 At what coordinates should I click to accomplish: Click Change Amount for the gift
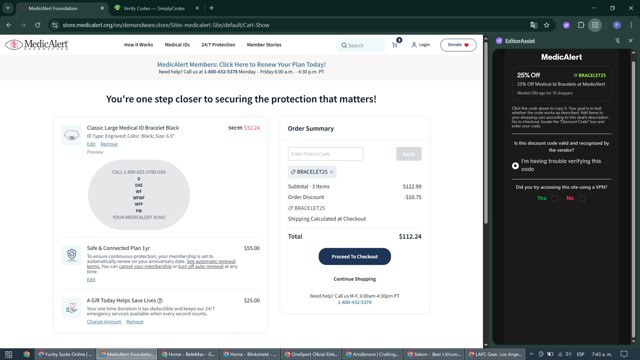(104, 322)
